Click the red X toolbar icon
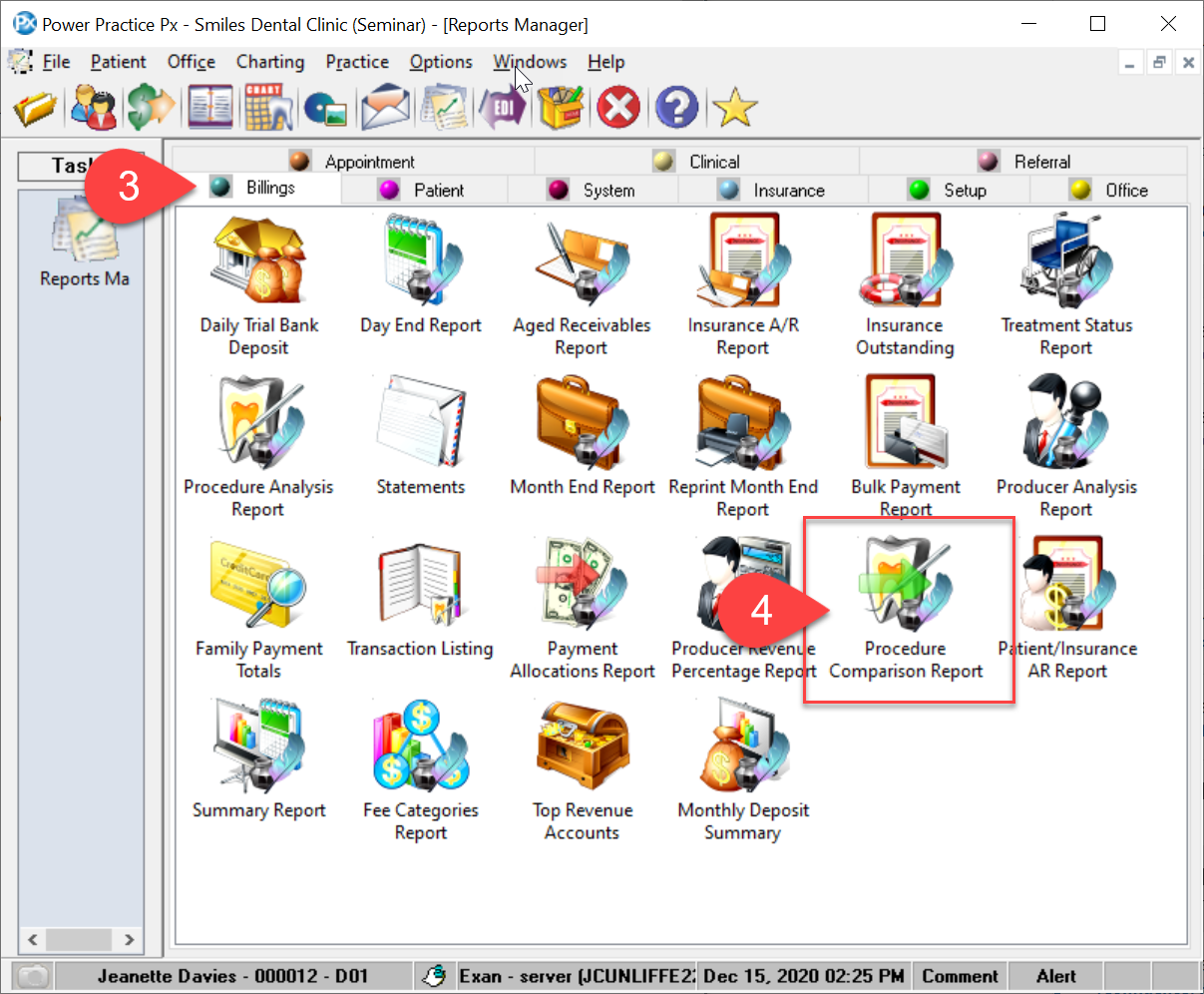This screenshot has height=994, width=1204. click(x=618, y=107)
